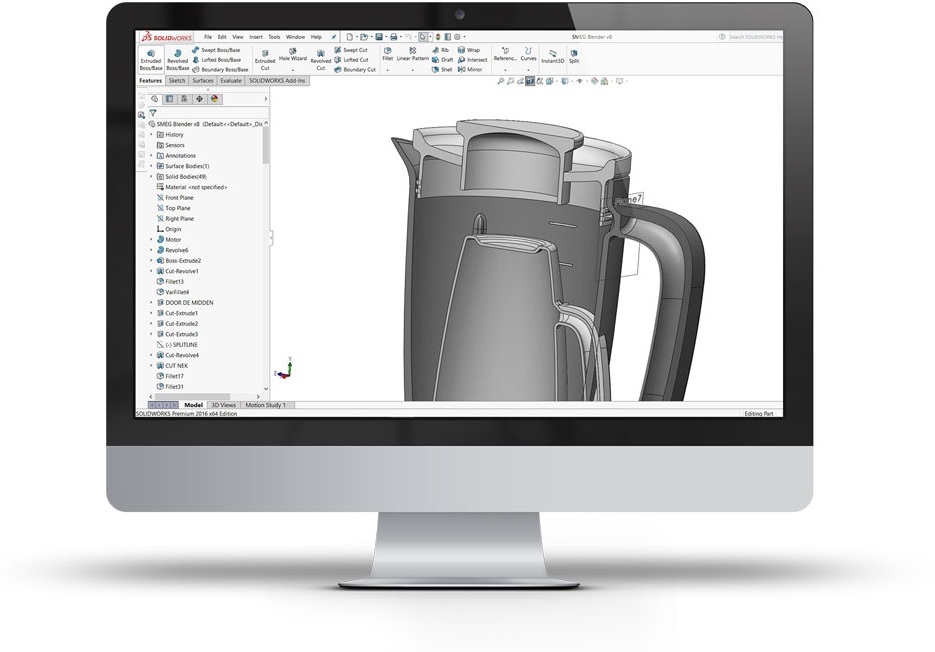Screen dimensions: 935x652
Task: Pin the menu bar with the pushpin
Action: (334, 36)
